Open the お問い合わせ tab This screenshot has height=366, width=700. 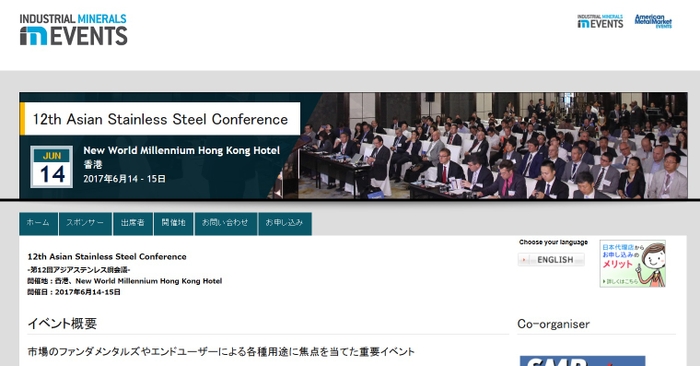click(225, 223)
